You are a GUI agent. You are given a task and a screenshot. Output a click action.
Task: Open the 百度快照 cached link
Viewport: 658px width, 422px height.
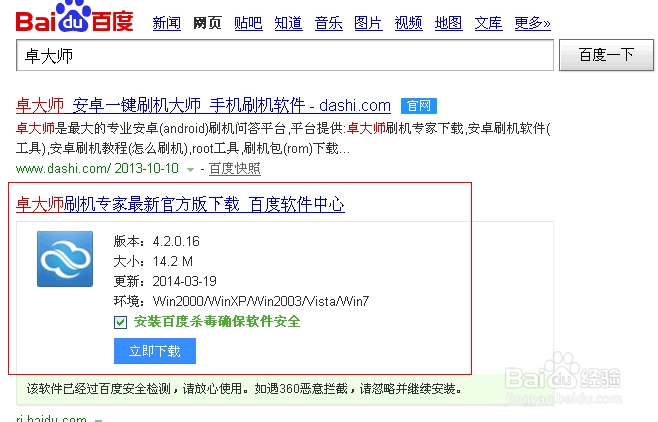pyautogui.click(x=235, y=169)
